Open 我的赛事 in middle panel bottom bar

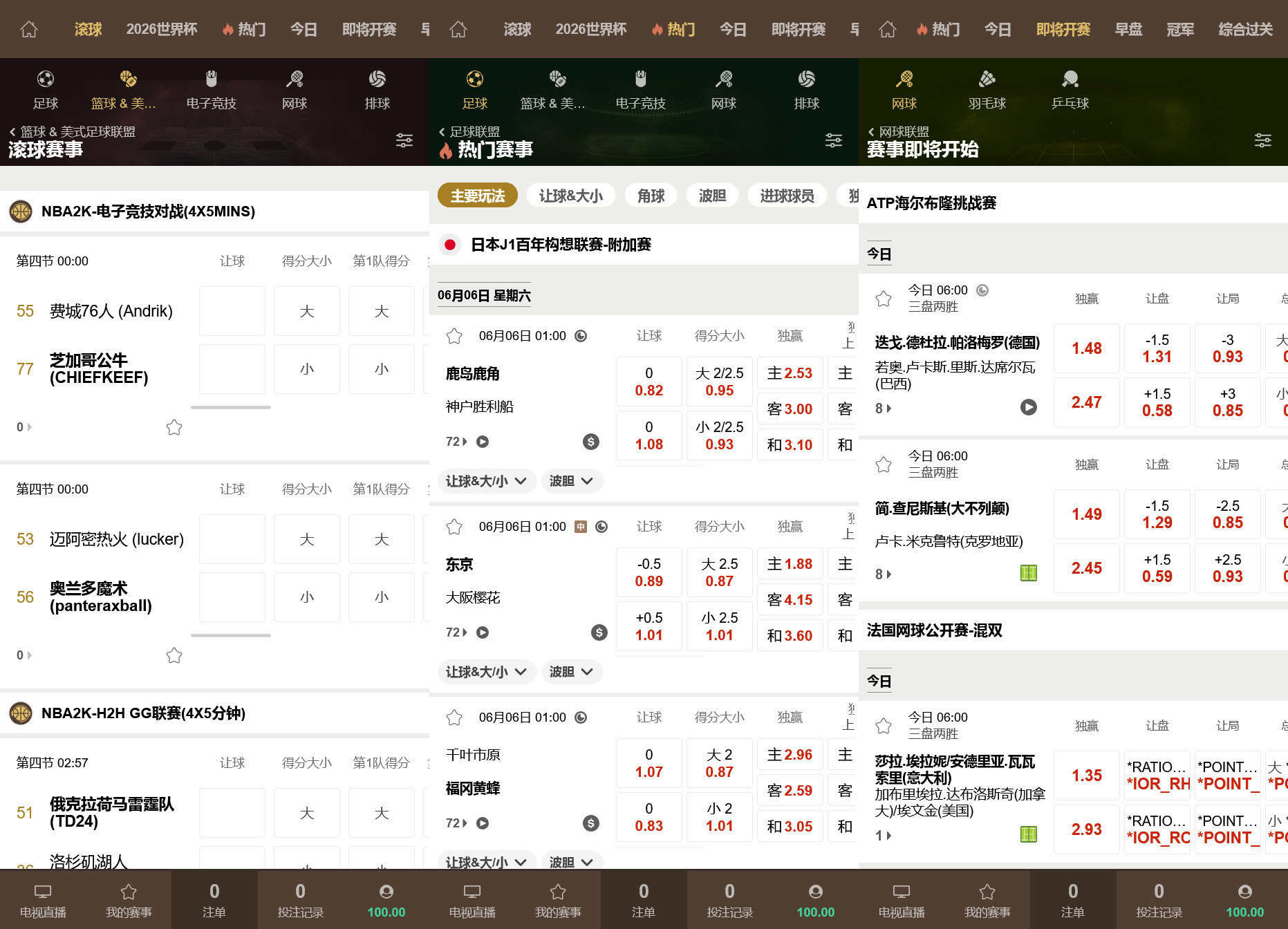(x=558, y=900)
